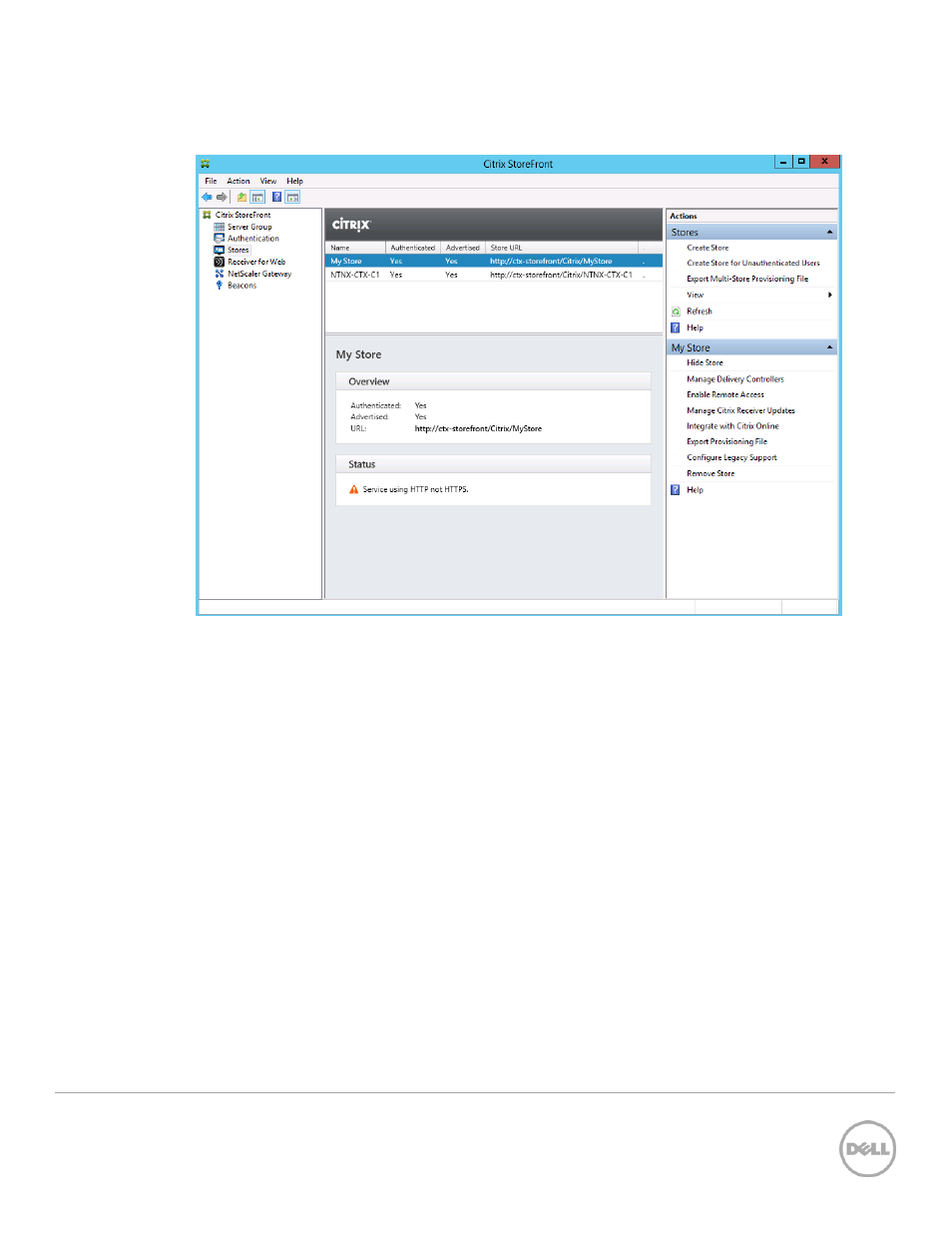
Task: Click the Citrix StoreFront title bar icon
Action: [x=205, y=164]
